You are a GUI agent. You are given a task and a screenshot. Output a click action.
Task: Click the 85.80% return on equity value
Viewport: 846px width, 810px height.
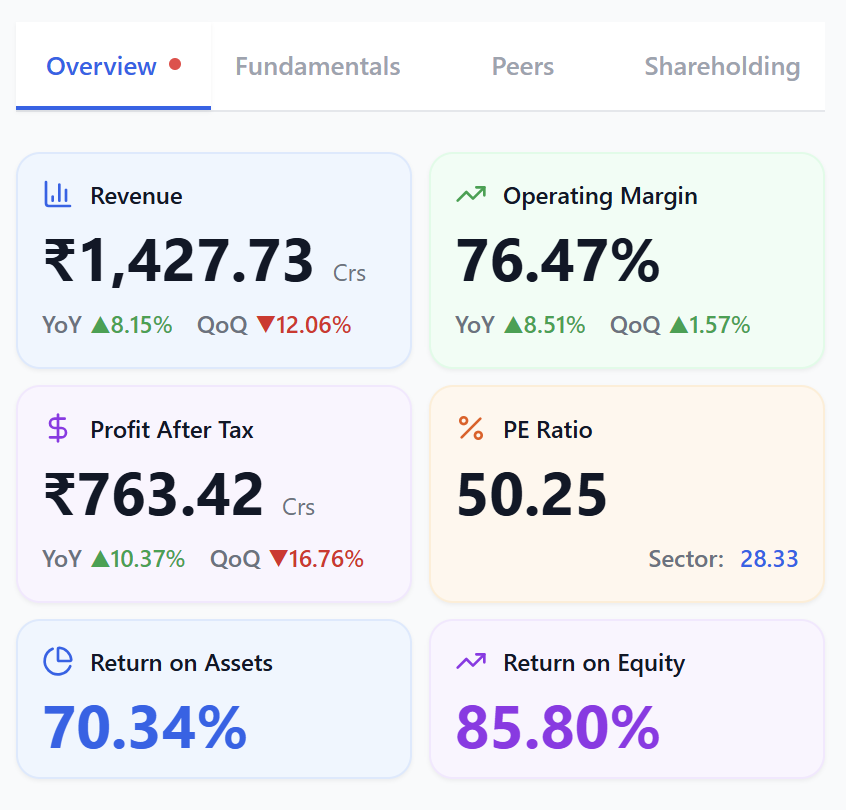coord(558,727)
